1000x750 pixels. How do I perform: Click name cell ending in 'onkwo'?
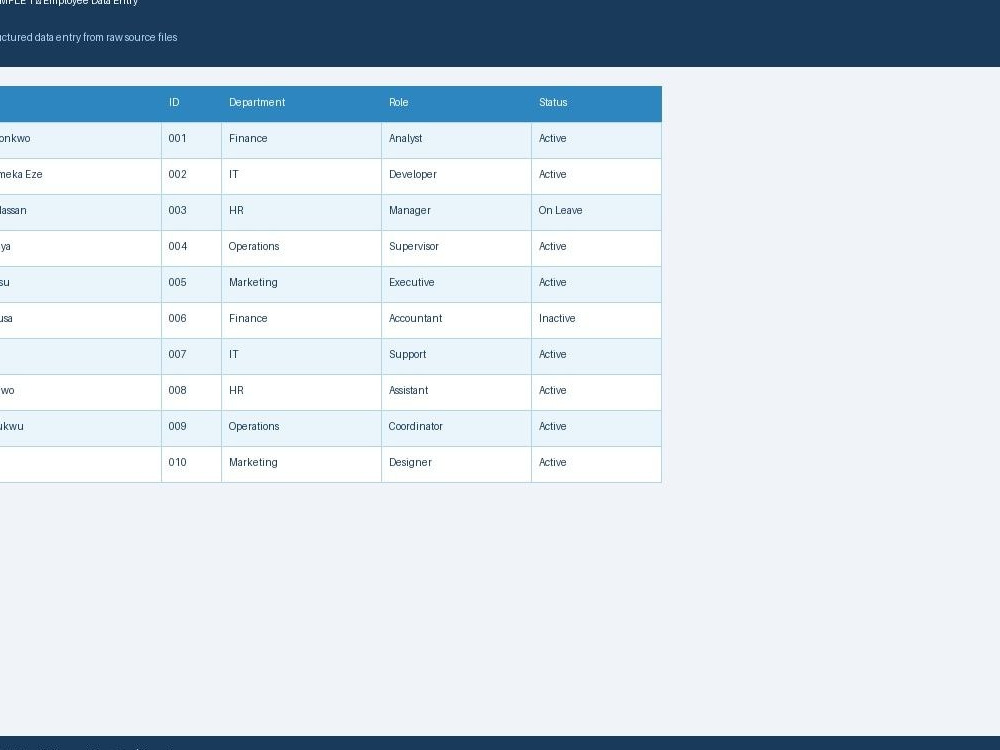[x=80, y=140]
